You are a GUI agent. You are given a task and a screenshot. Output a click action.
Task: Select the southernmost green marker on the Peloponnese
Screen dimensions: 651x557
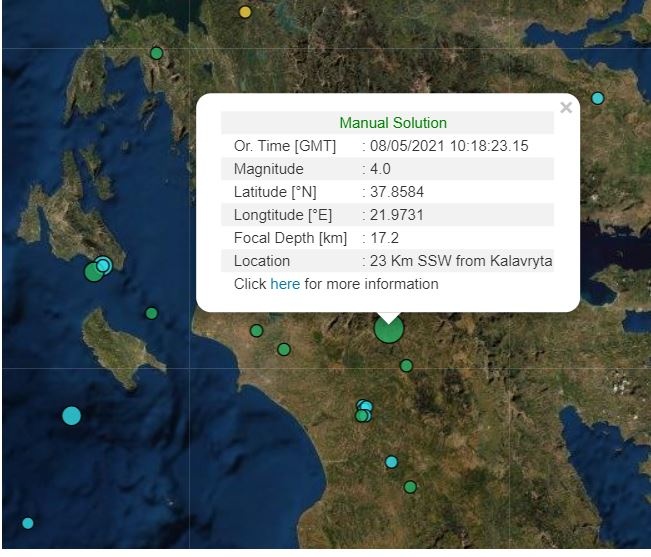tap(410, 487)
